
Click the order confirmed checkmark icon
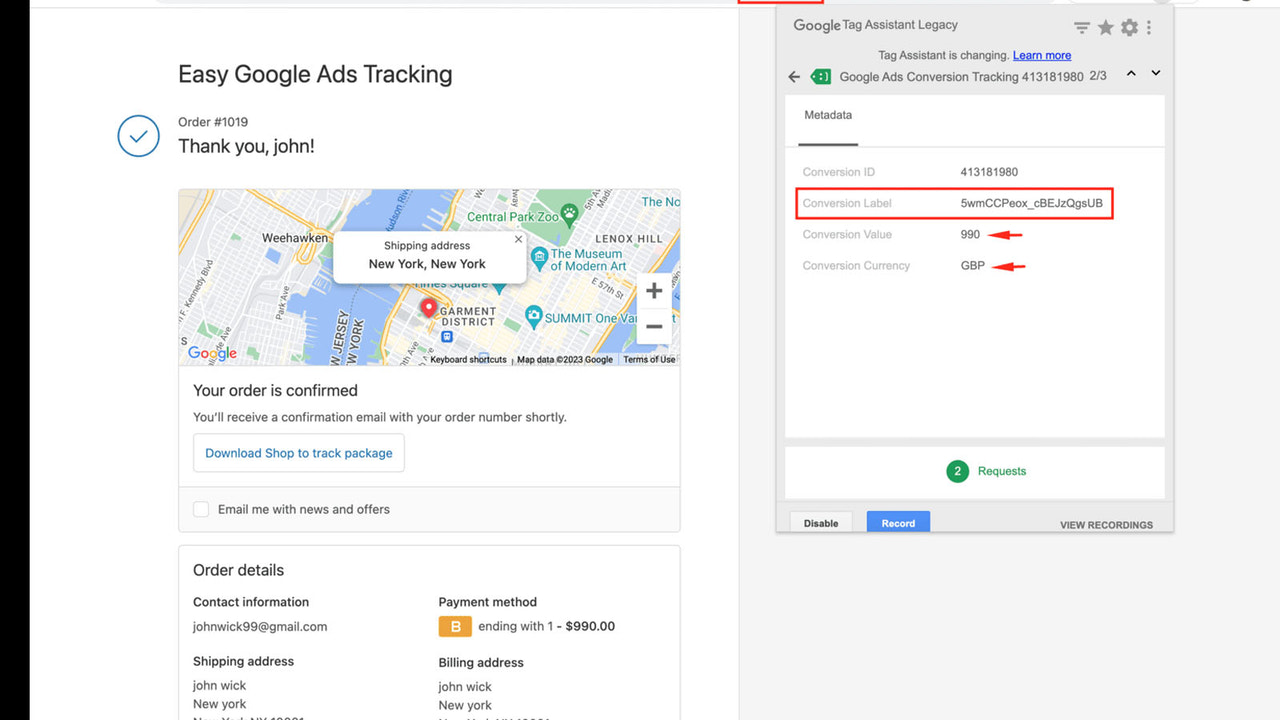coord(138,136)
